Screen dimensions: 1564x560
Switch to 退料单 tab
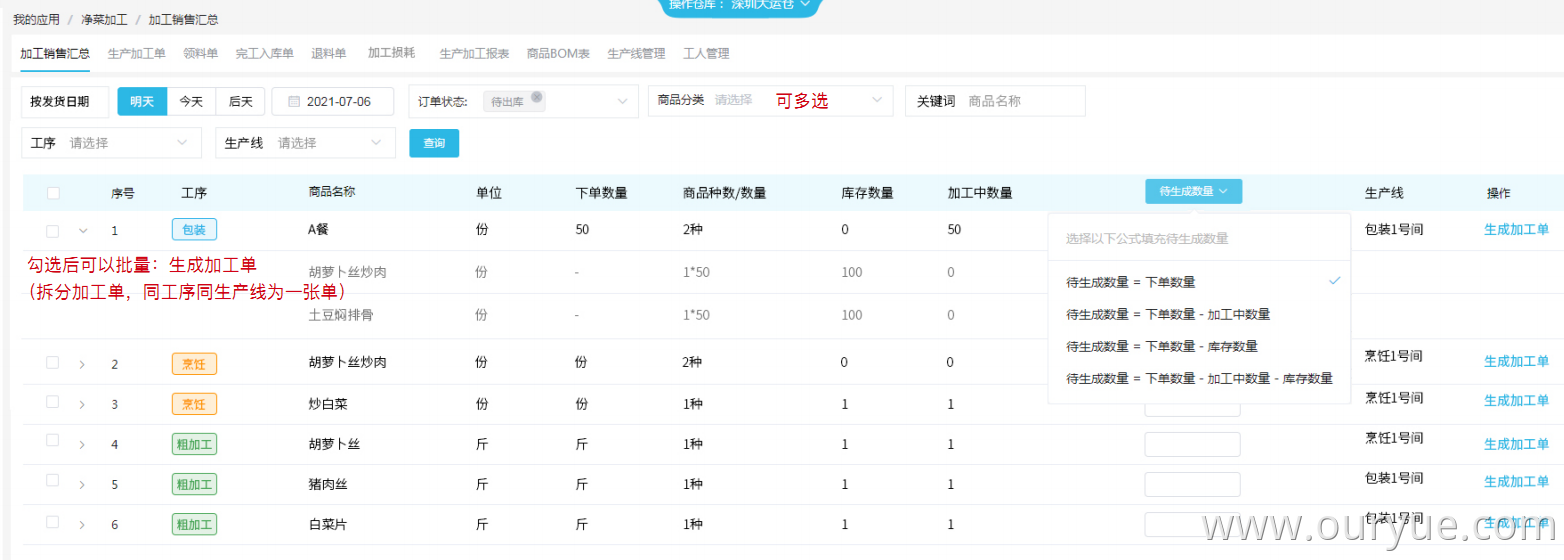(329, 54)
